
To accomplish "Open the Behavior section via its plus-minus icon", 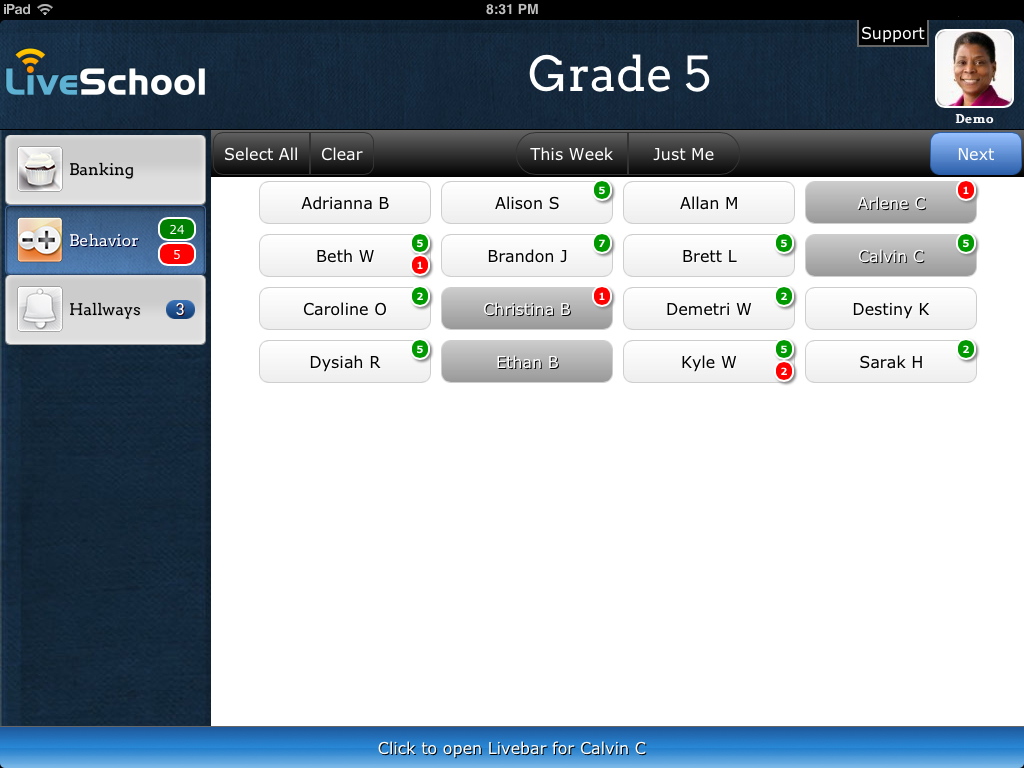I will coord(38,240).
